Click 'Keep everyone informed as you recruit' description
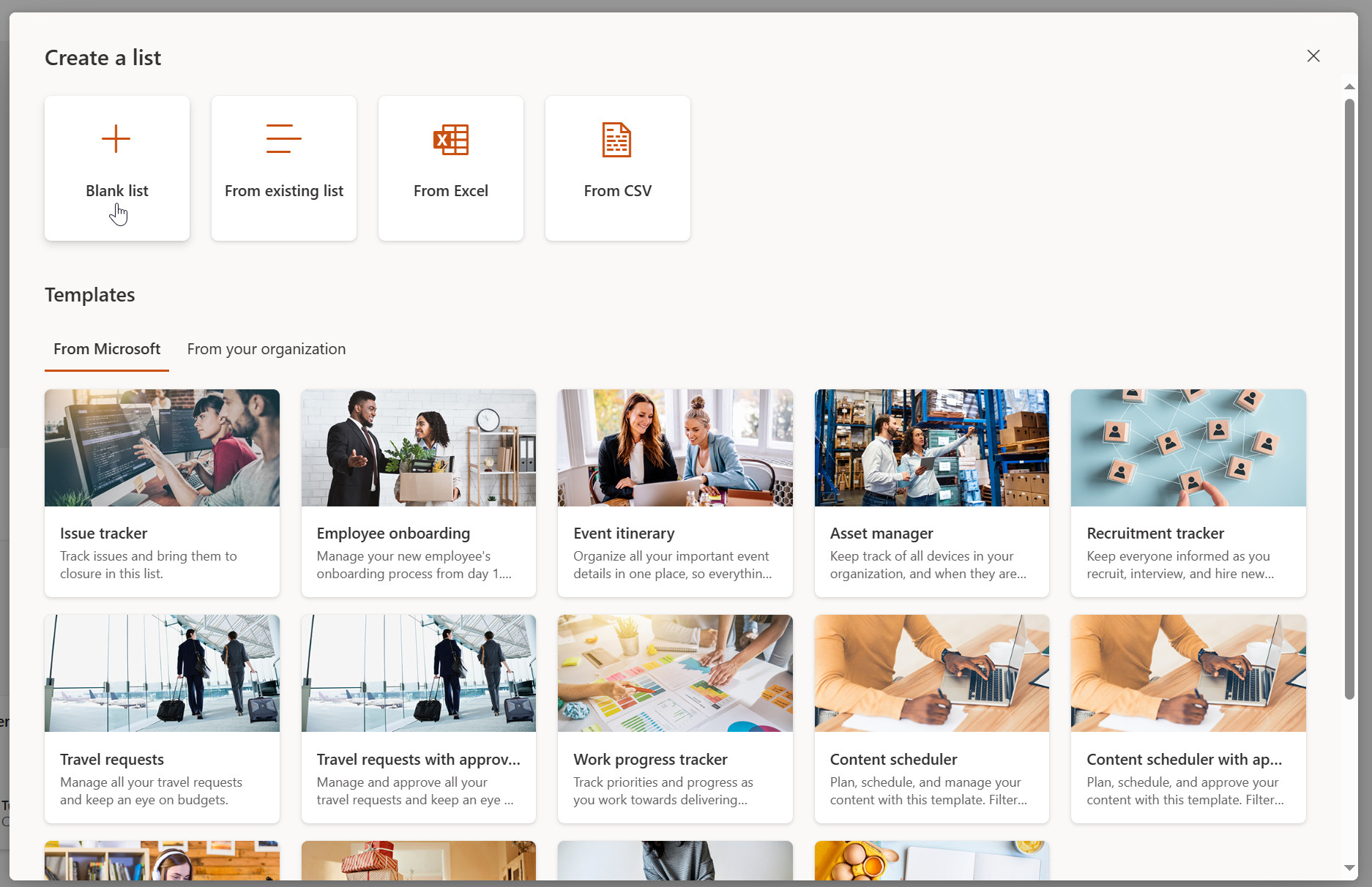Image resolution: width=1372 pixels, height=887 pixels. click(x=1180, y=565)
